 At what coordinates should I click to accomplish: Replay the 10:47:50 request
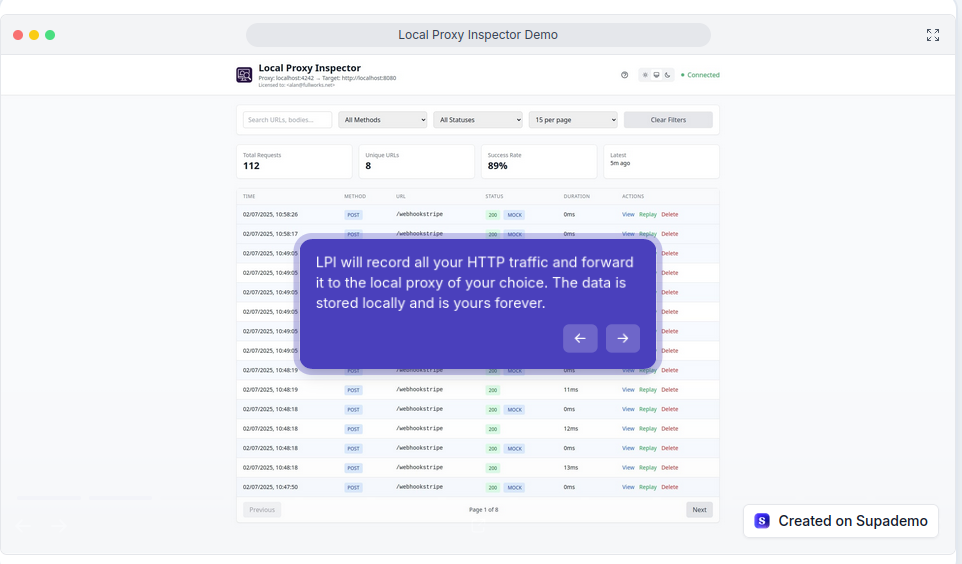648,487
